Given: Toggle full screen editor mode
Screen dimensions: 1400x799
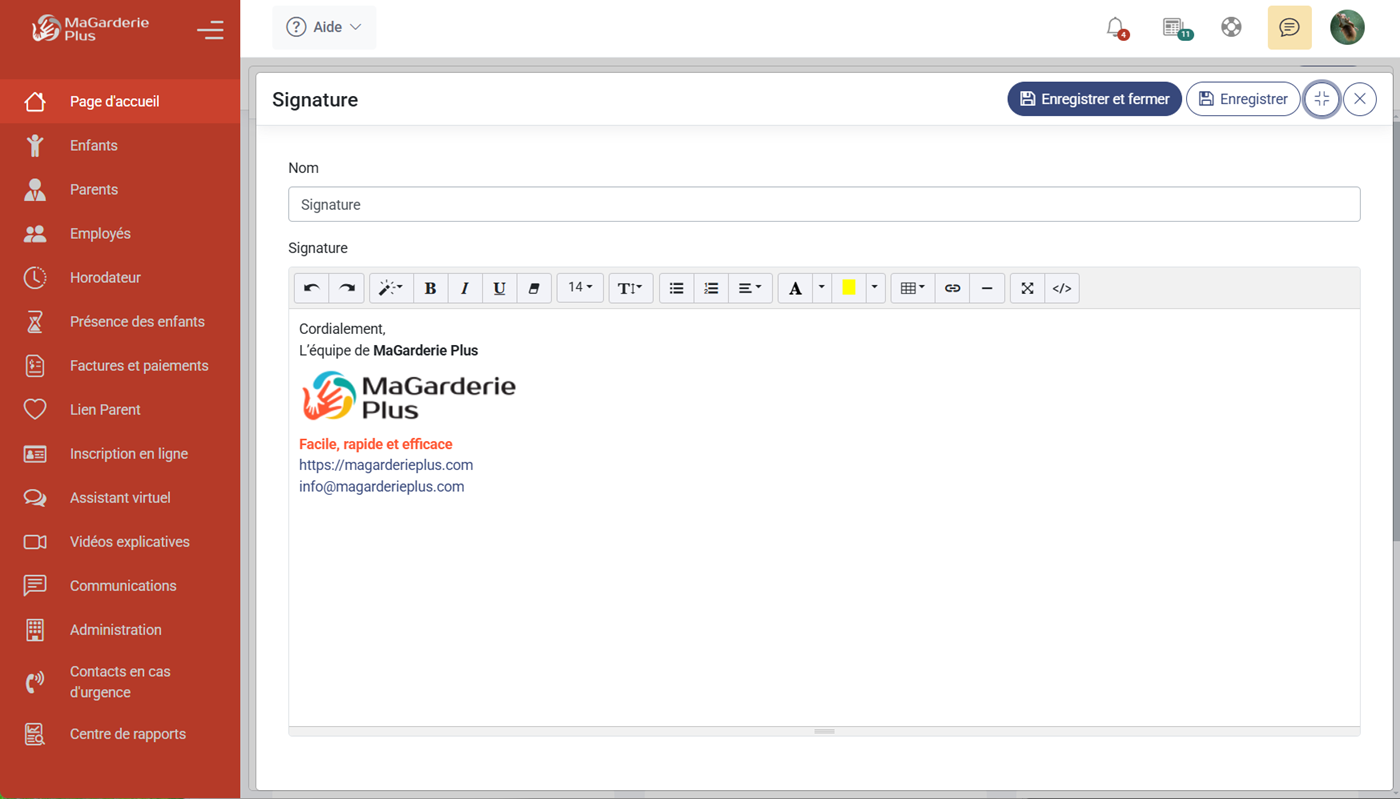Looking at the screenshot, I should (x=1027, y=288).
